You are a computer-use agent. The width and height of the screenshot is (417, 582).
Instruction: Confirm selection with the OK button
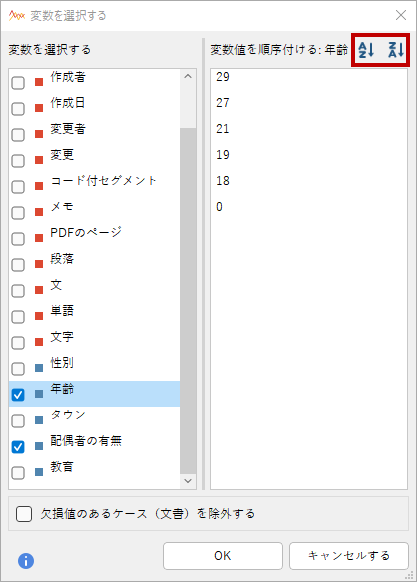pos(223,556)
